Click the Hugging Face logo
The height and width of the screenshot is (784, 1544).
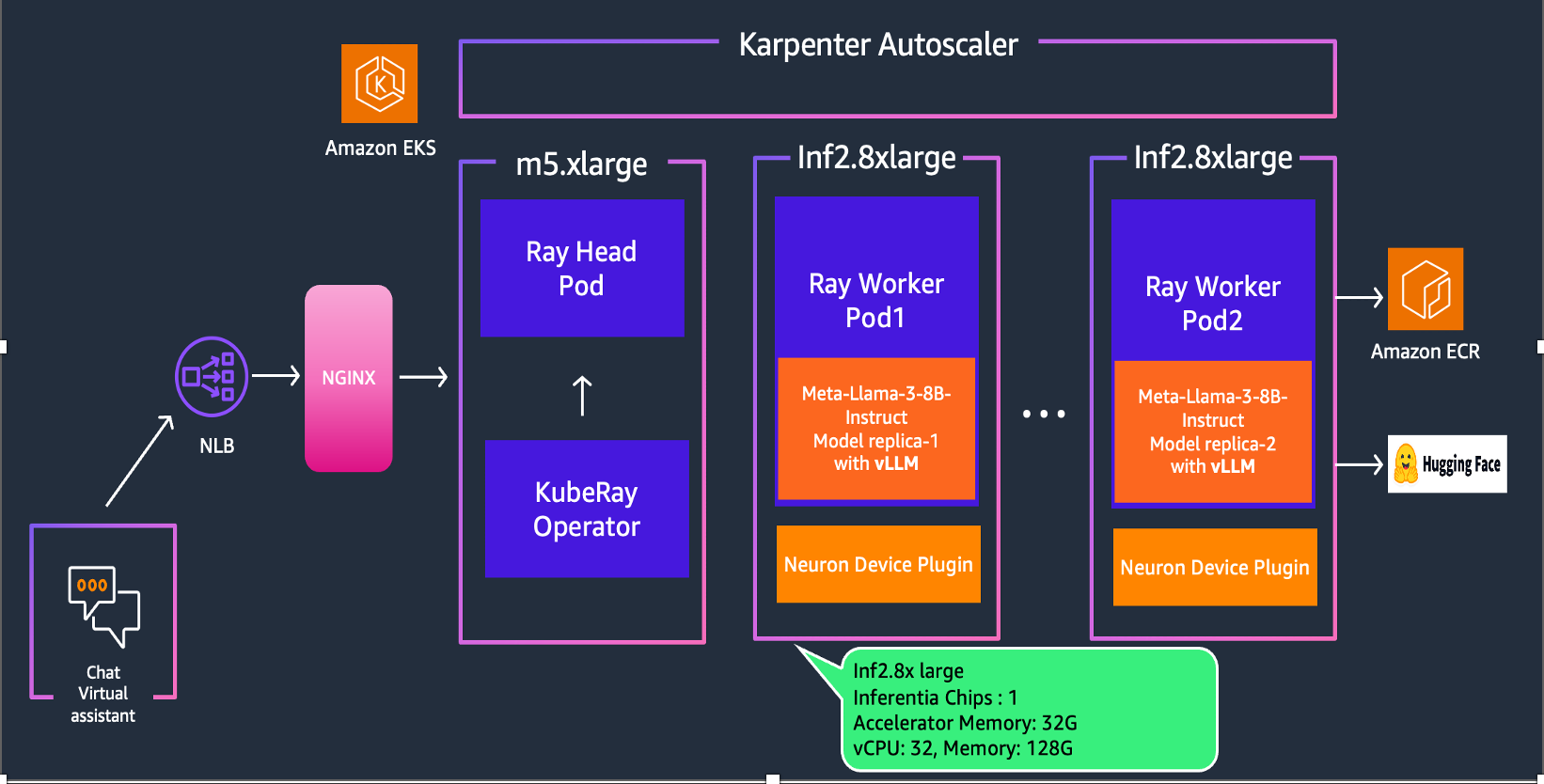tap(1447, 463)
